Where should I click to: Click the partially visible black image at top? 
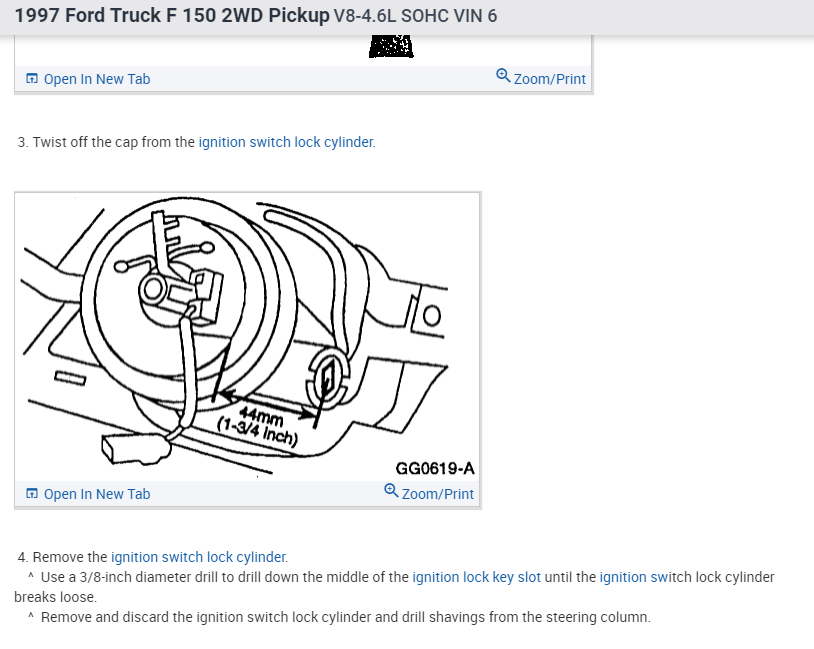tap(391, 46)
